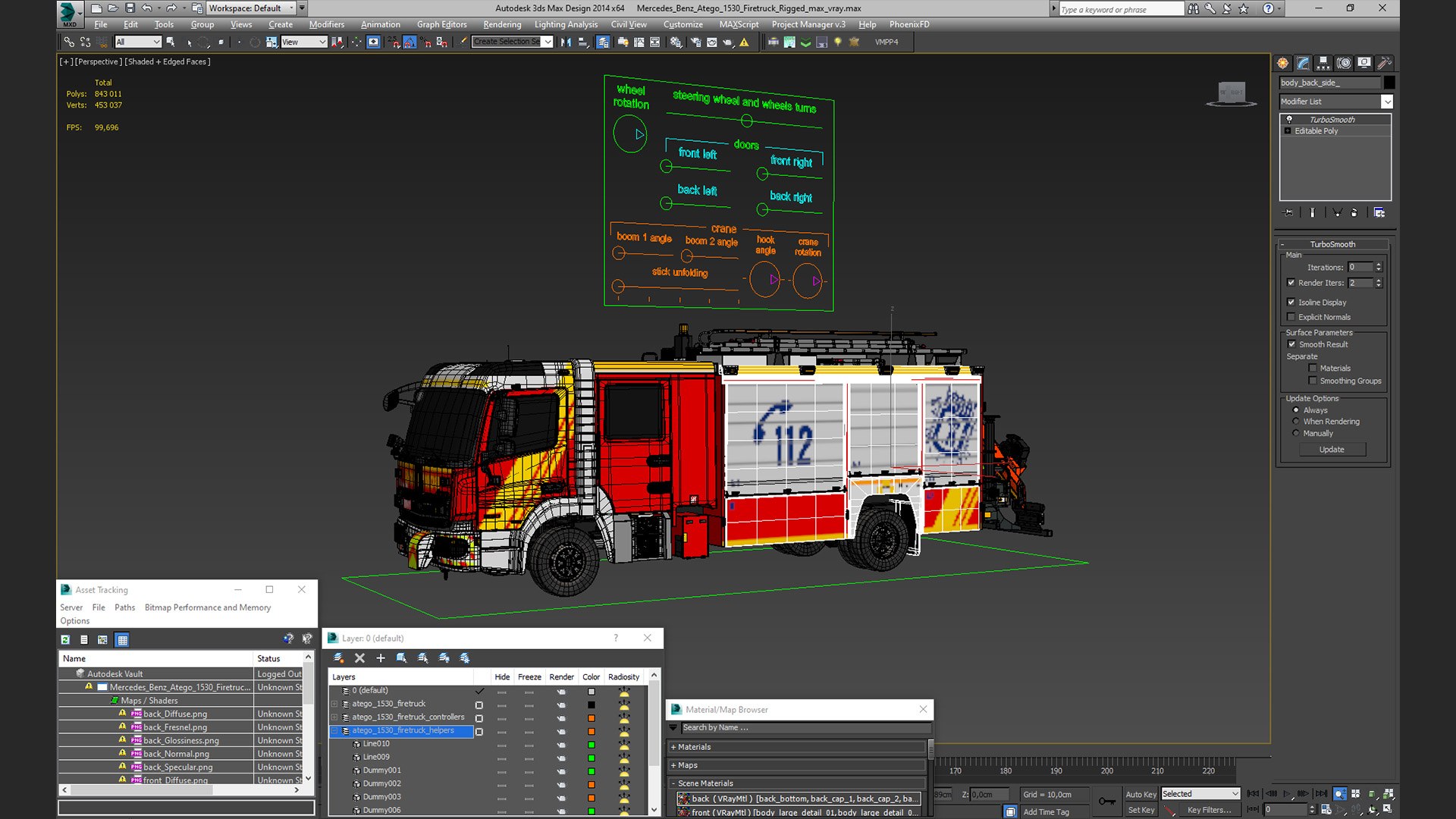Expand Maps group in Material/Map Browser
Screen dimensions: 1456x819
coord(673,765)
